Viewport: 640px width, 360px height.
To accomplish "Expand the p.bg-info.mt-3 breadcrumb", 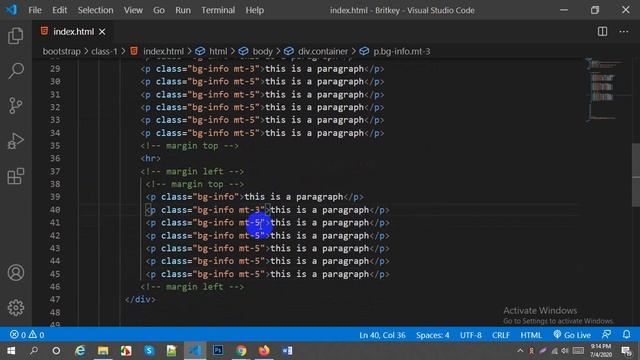I will click(395, 51).
